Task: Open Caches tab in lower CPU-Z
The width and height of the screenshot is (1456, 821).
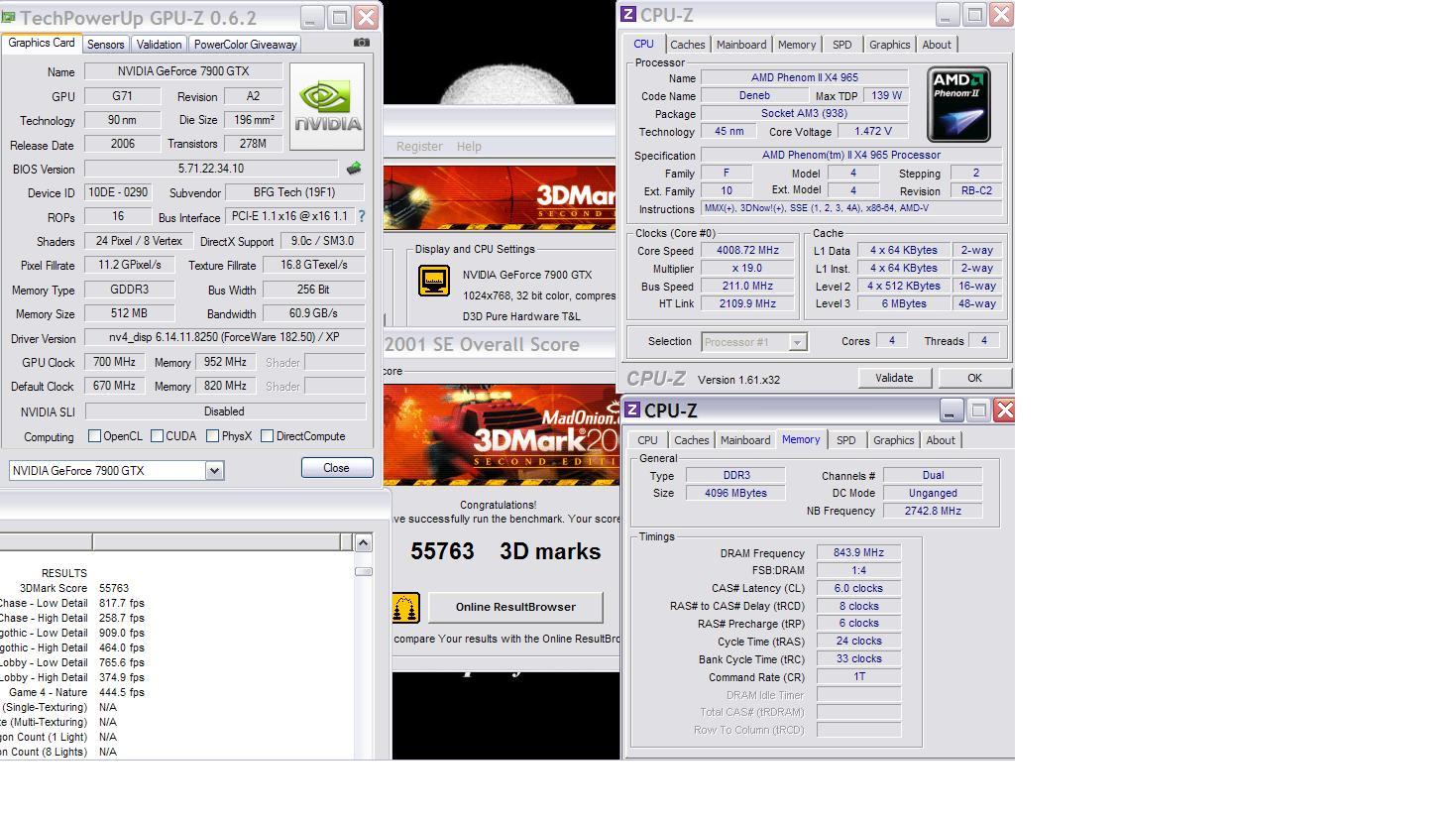Action: pos(691,440)
